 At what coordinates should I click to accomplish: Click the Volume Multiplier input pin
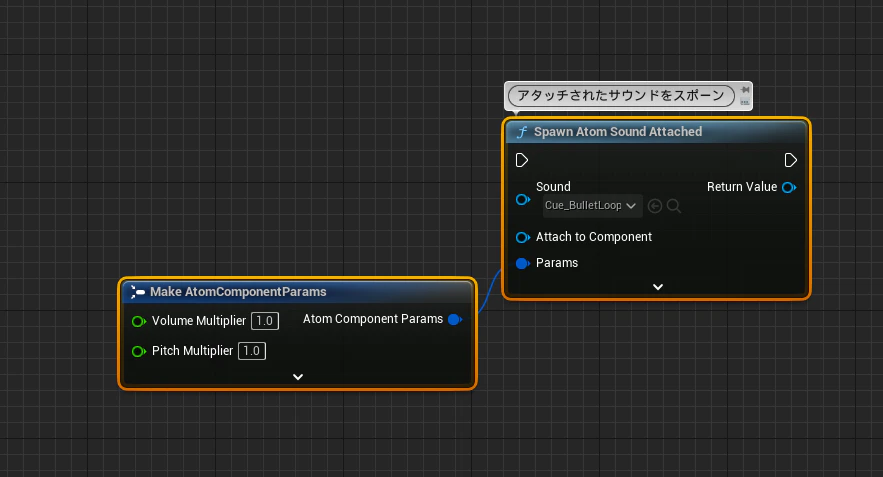coord(139,321)
